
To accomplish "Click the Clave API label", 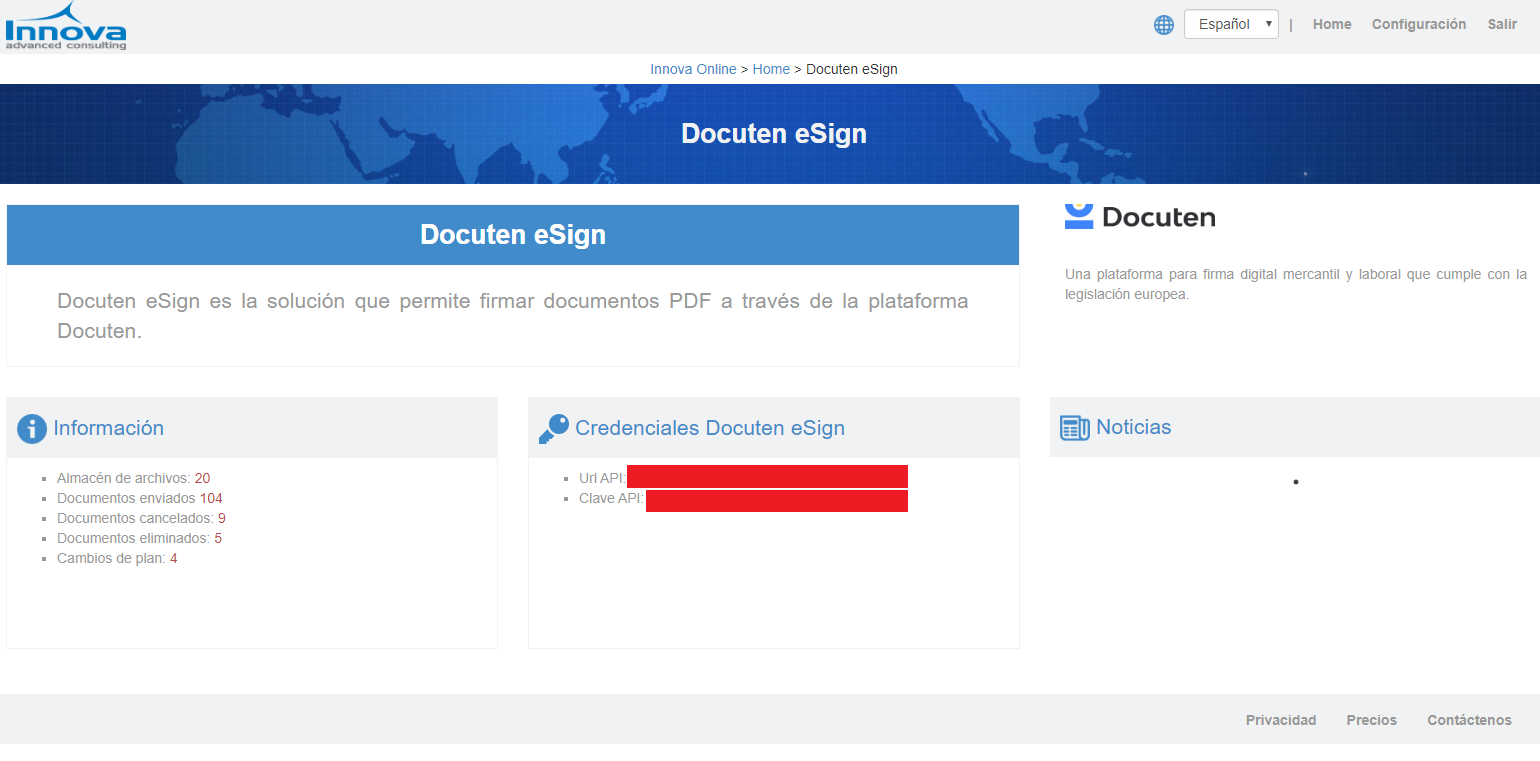I will pos(611,498).
